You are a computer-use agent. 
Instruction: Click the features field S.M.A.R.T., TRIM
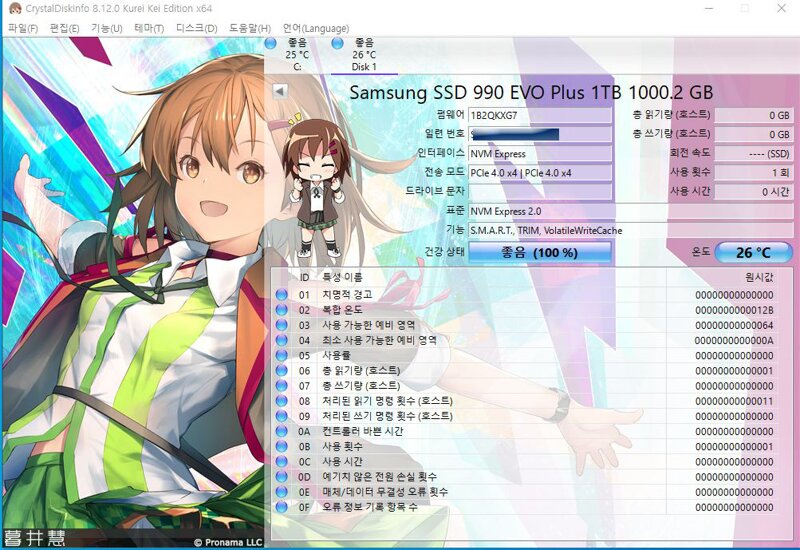click(631, 231)
